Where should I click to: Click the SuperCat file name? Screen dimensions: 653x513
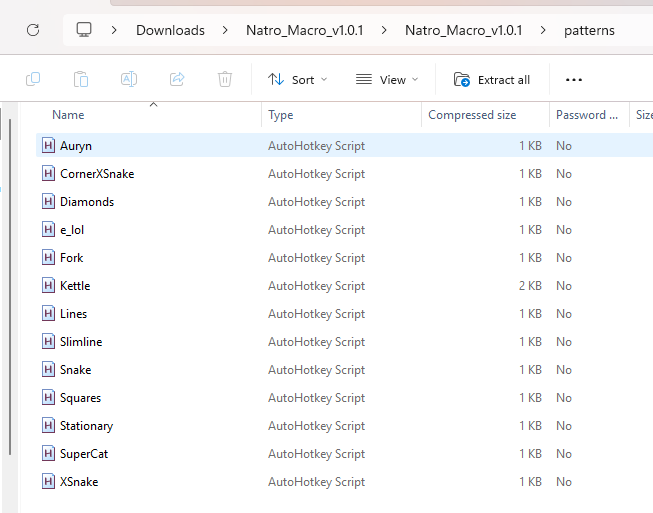point(84,454)
